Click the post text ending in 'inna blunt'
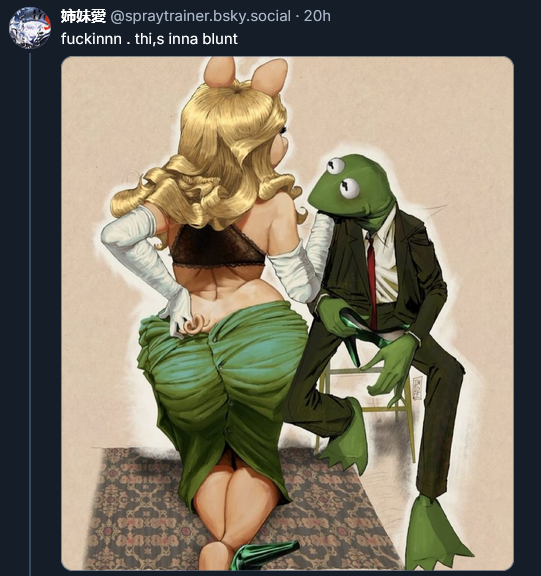541x576 pixels. tap(149, 39)
